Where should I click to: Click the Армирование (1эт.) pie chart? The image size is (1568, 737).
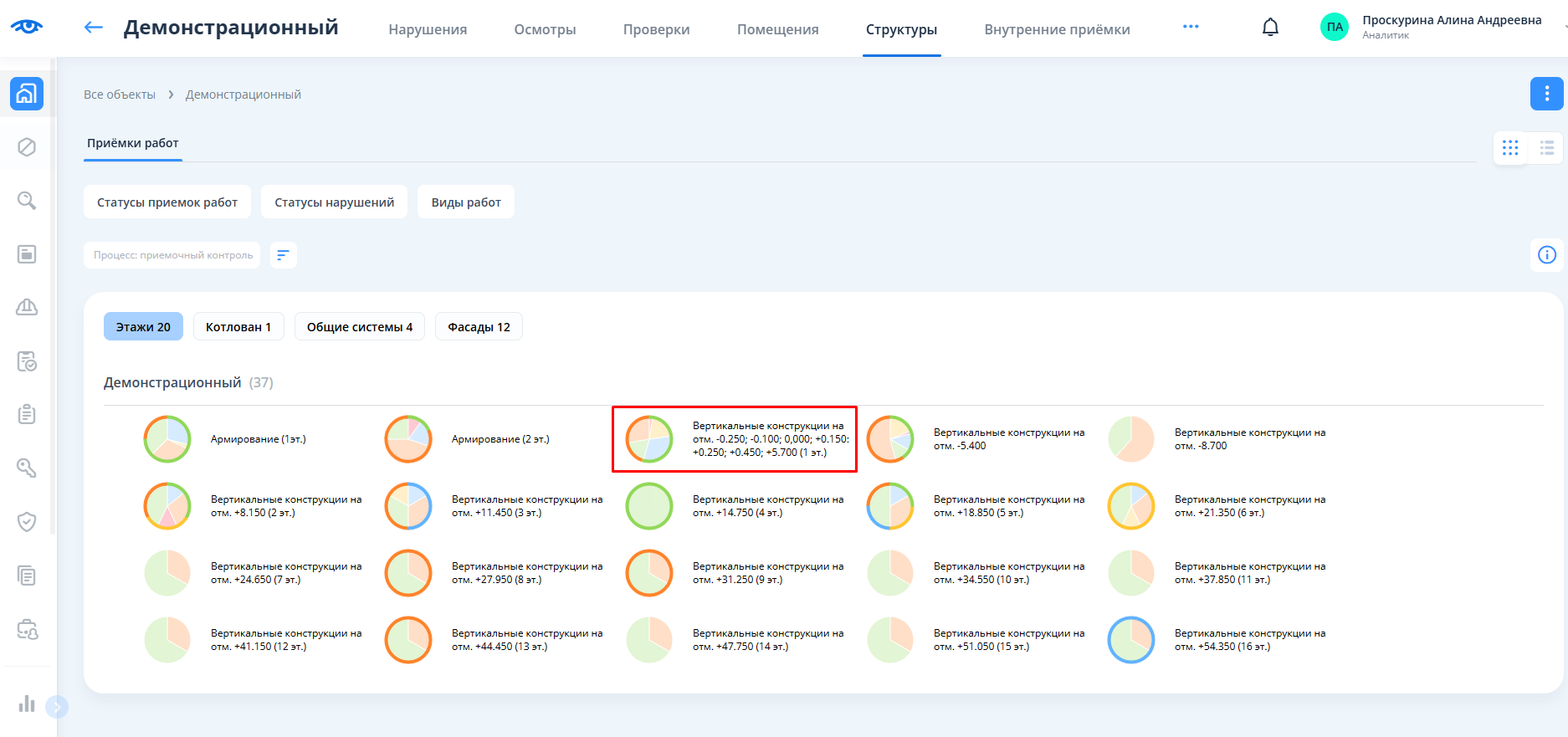pyautogui.click(x=167, y=439)
